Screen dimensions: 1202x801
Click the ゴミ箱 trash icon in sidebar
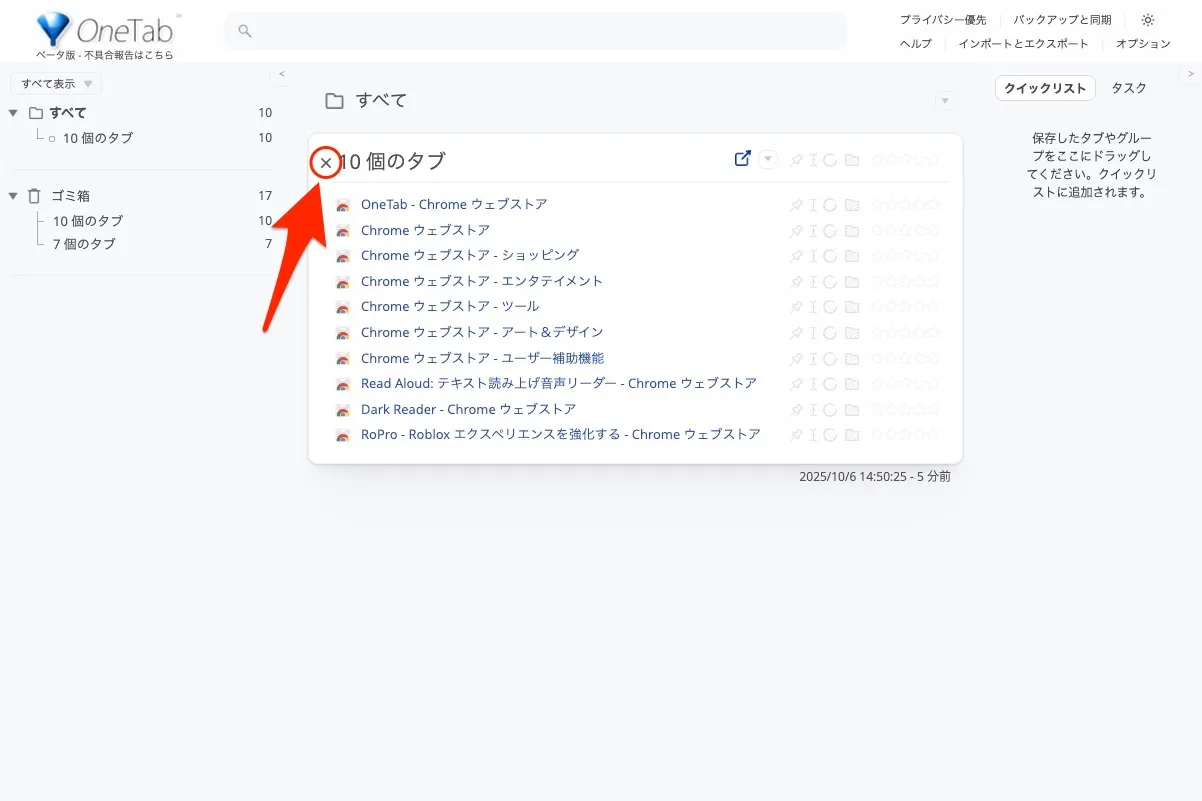(x=35, y=196)
